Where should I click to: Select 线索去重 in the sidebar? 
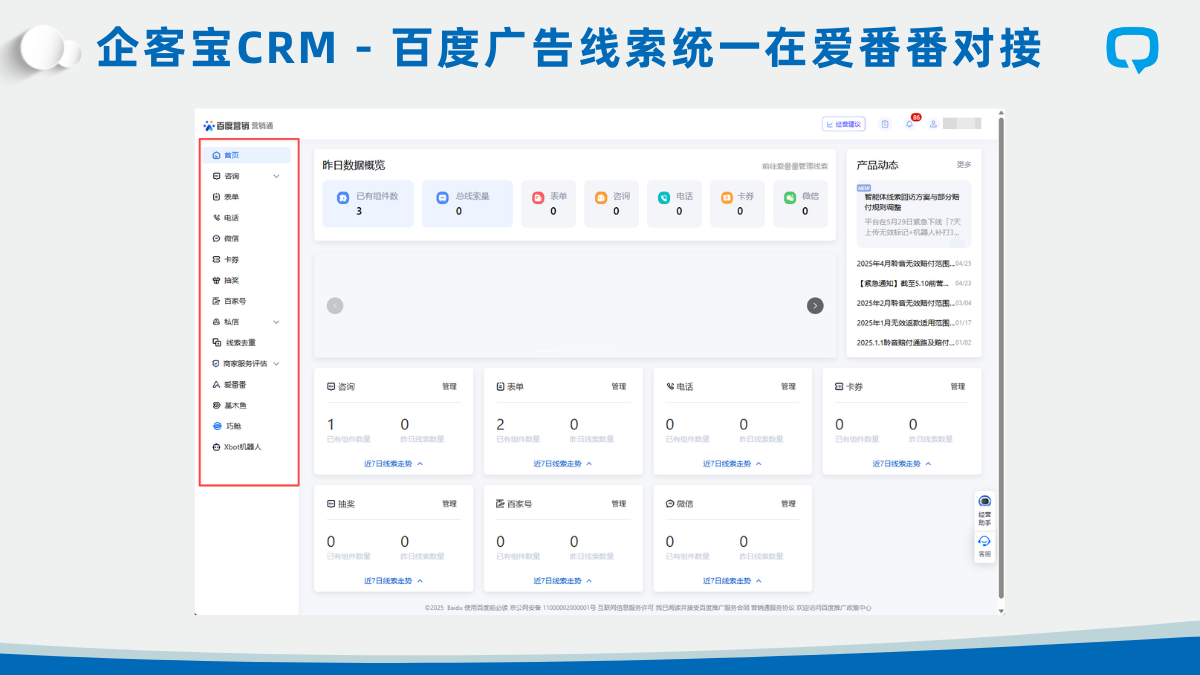pos(240,343)
